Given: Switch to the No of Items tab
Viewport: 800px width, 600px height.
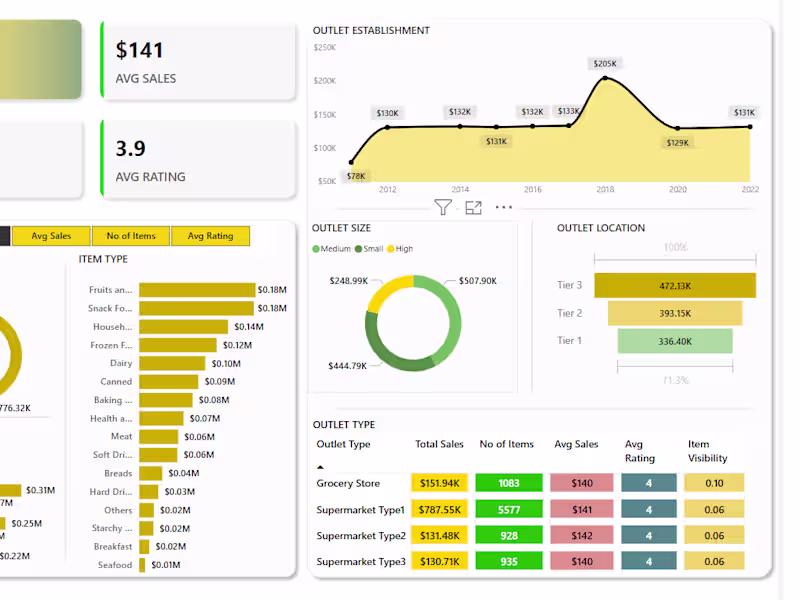Looking at the screenshot, I should coord(131,236).
